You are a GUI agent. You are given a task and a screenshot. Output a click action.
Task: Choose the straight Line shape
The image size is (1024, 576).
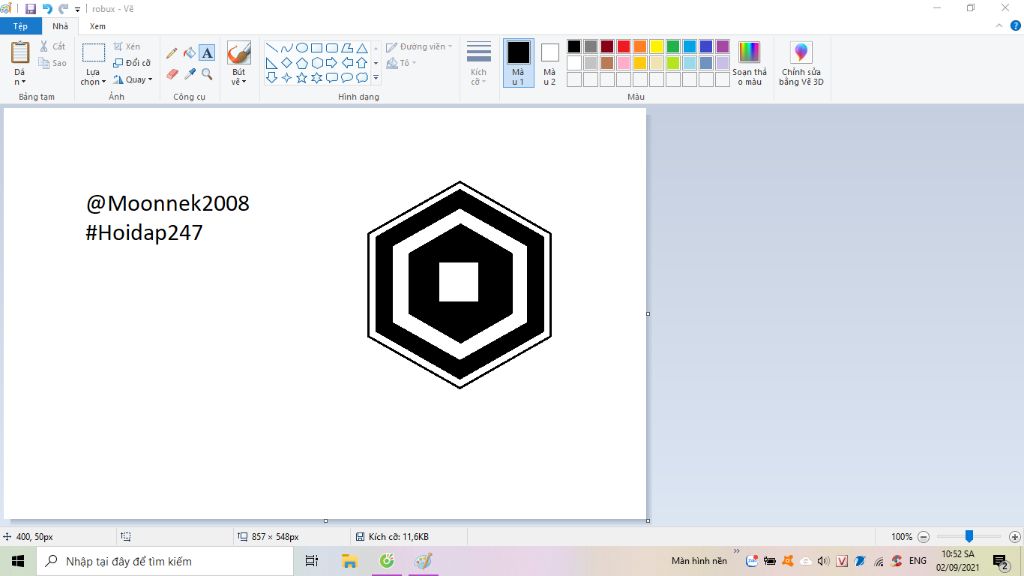point(272,48)
